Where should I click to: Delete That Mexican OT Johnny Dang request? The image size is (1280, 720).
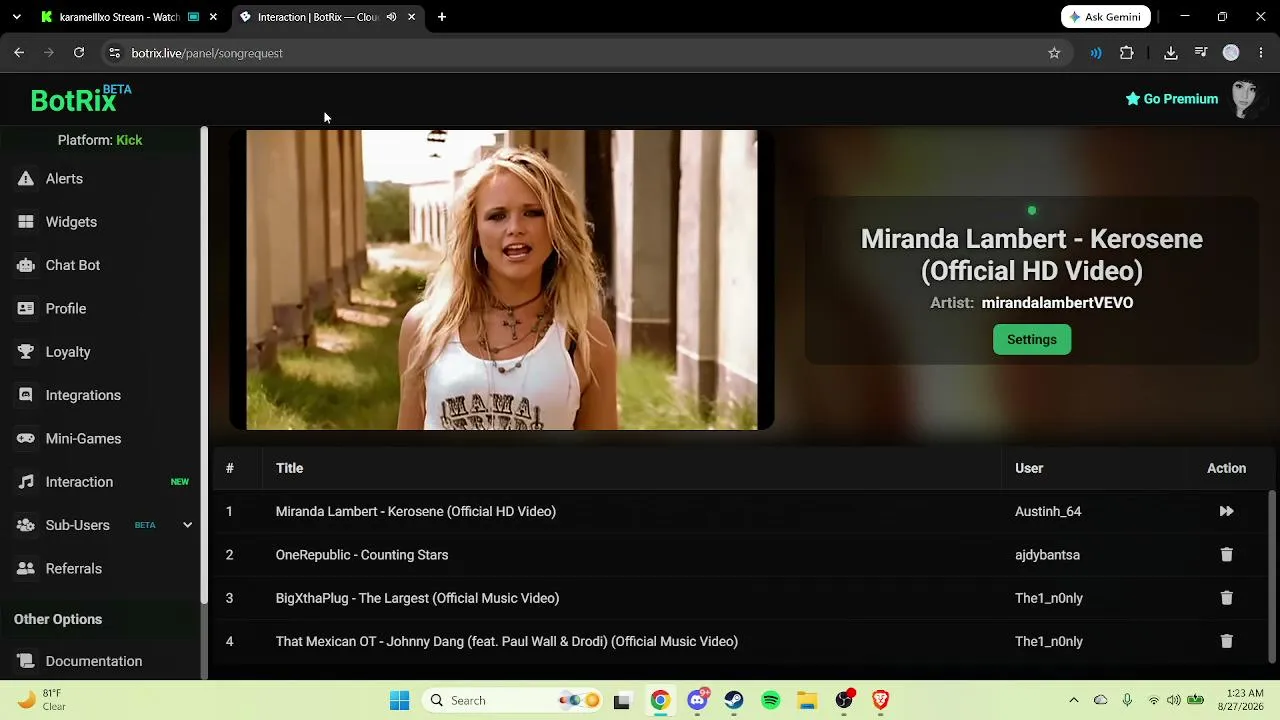1226,641
